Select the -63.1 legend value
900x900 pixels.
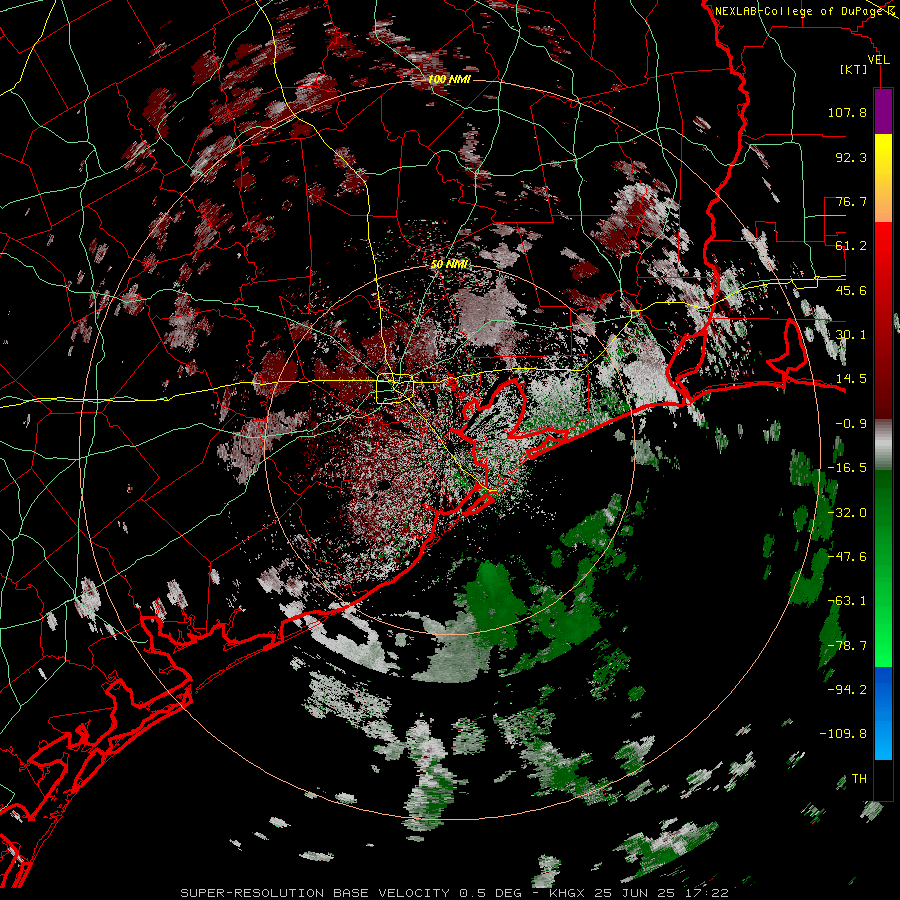click(847, 601)
